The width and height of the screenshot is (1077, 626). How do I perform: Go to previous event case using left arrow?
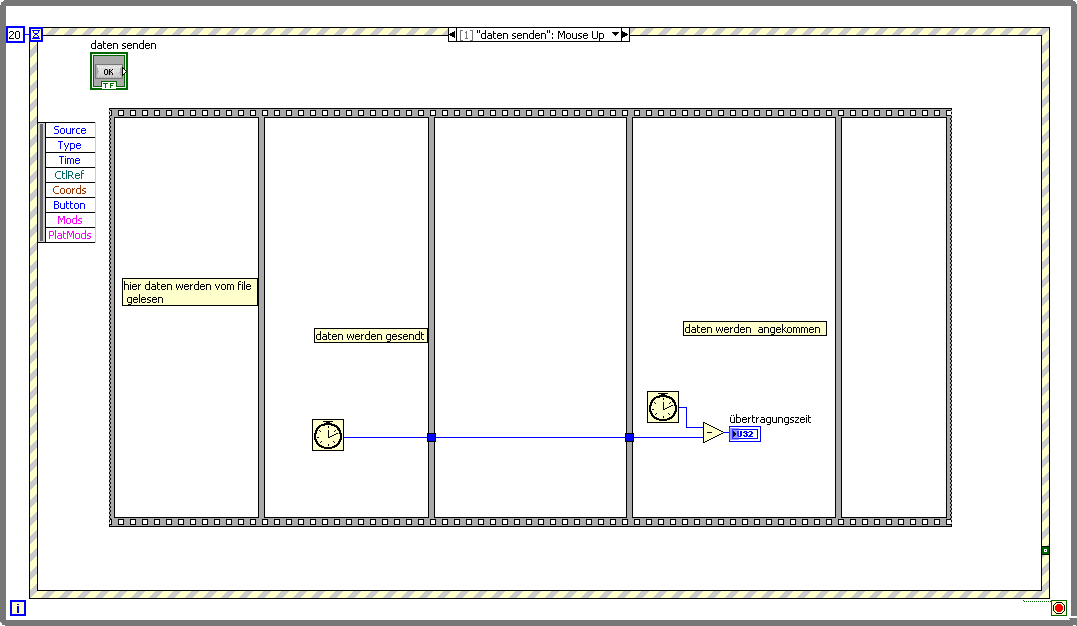point(452,34)
